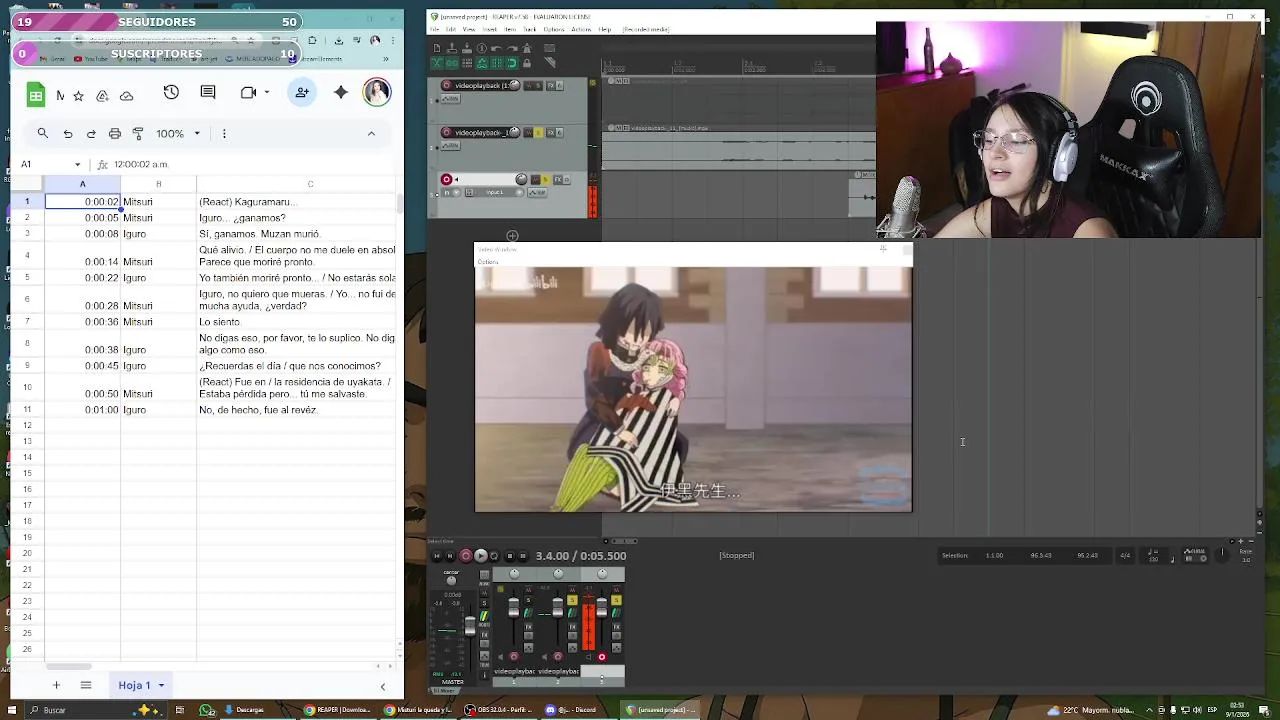Image resolution: width=1280 pixels, height=720 pixels.
Task: Toggle REAPER snap magnet button
Action: tap(512, 63)
